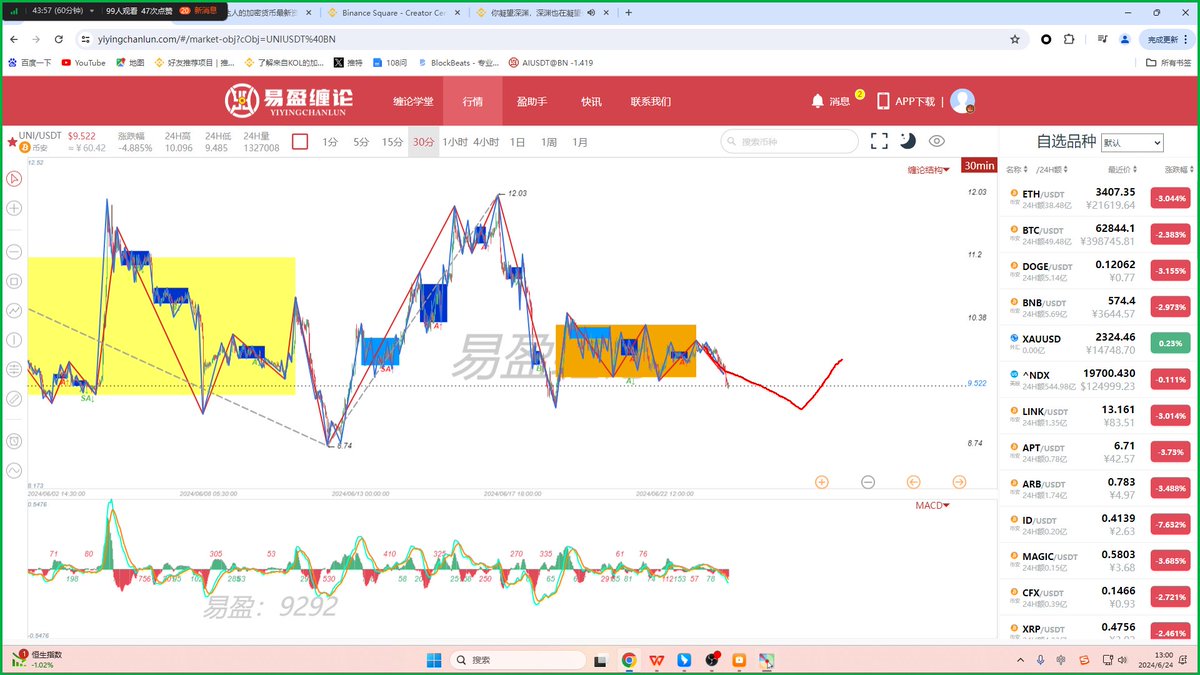Toggle the red square checkbox beside timeframes
The height and width of the screenshot is (675, 1200).
pos(300,142)
